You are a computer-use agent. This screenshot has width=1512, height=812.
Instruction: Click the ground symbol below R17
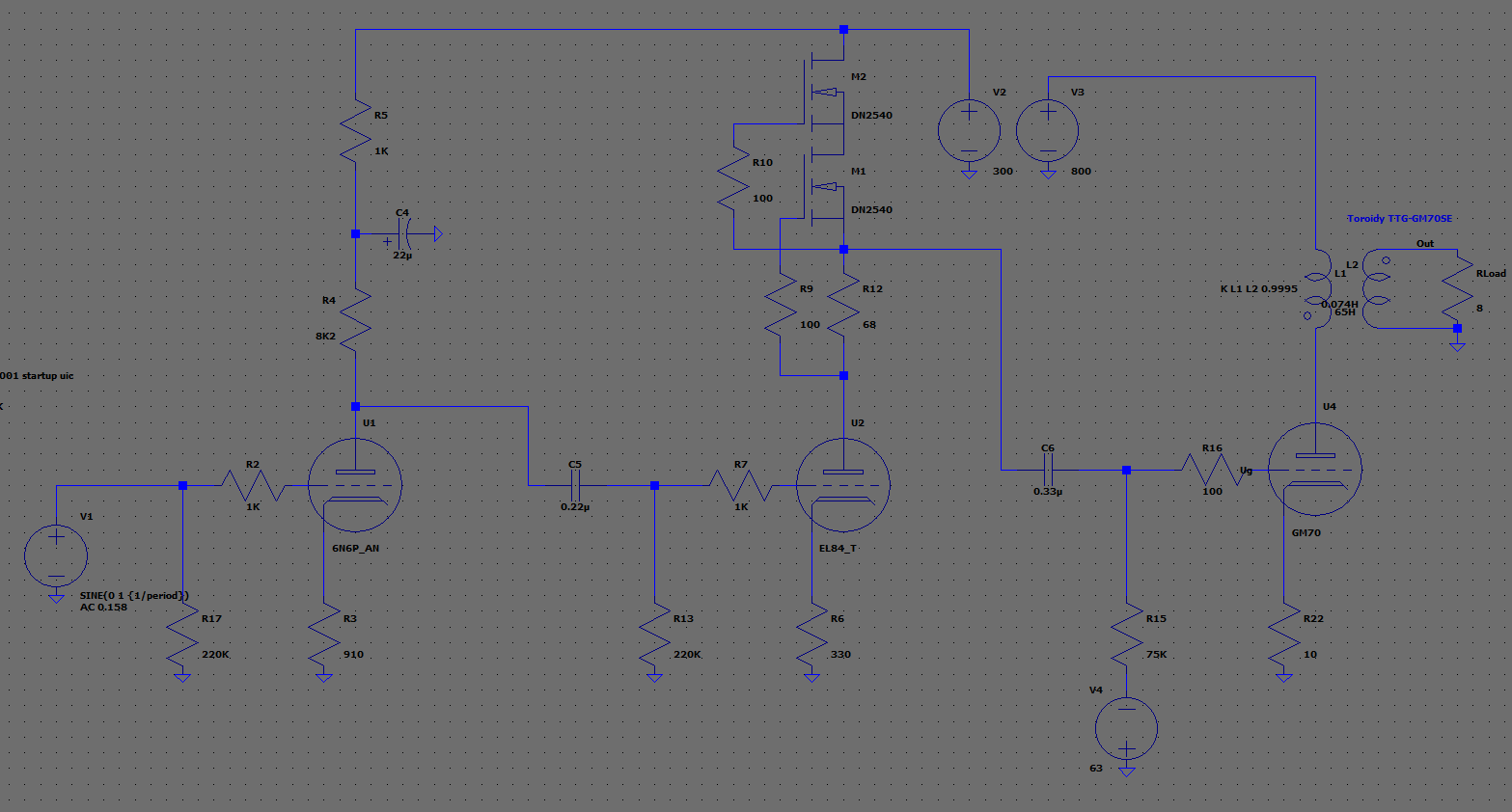182,677
